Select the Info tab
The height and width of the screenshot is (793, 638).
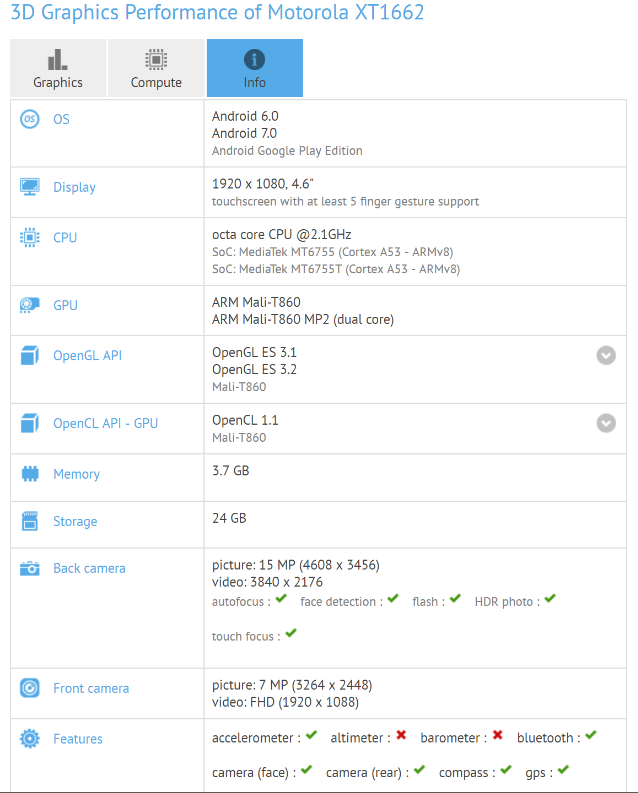pyautogui.click(x=255, y=68)
